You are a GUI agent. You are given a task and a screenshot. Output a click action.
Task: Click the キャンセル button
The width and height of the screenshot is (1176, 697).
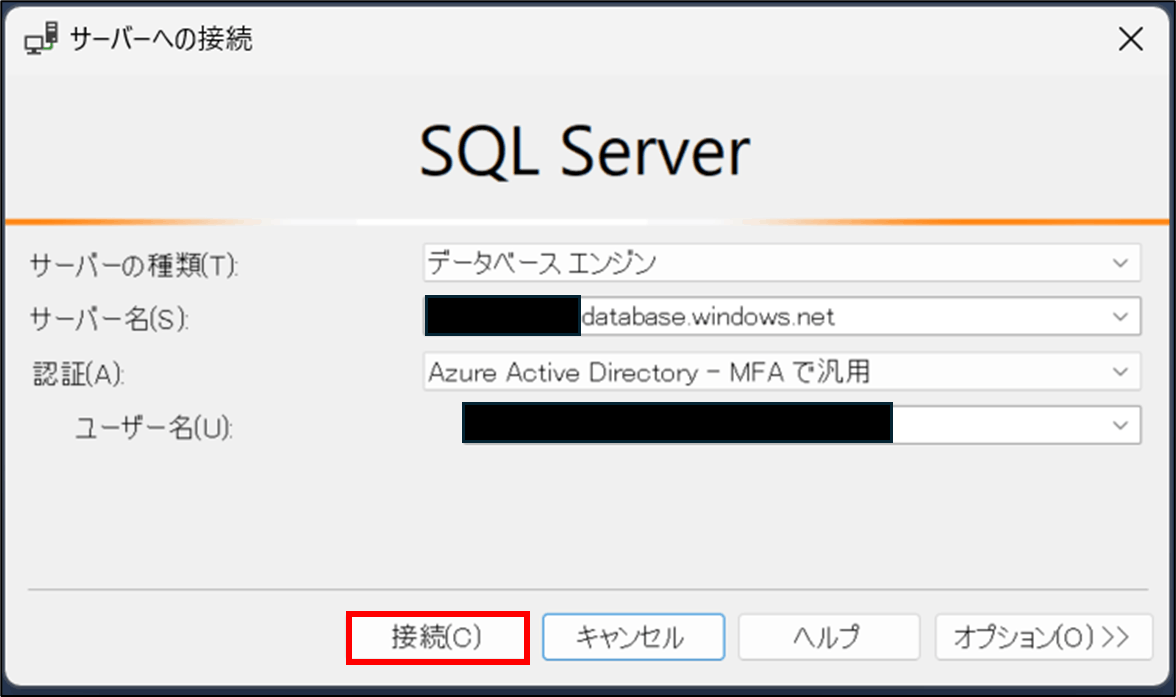click(633, 638)
